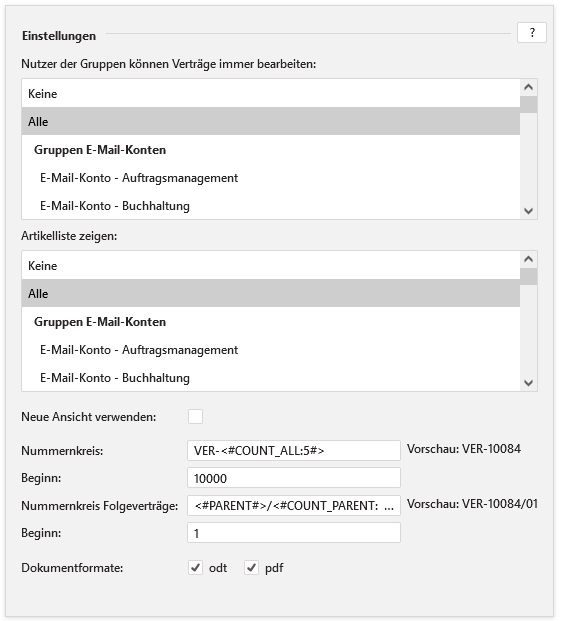Select Alle in the Artikelliste zeigen list
The height and width of the screenshot is (621, 561).
(x=271, y=293)
